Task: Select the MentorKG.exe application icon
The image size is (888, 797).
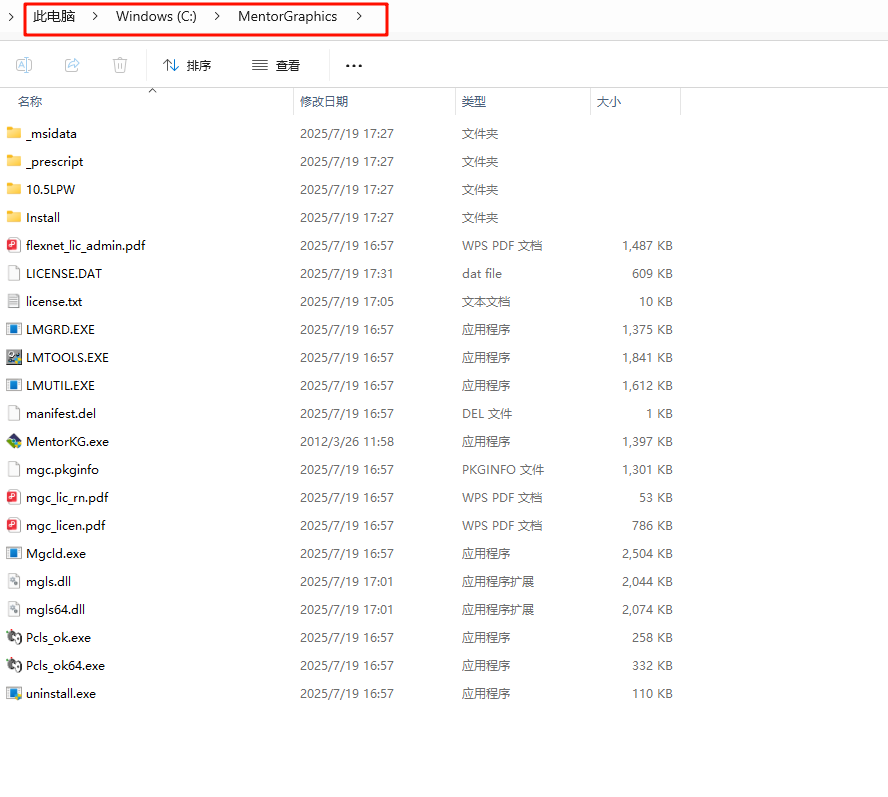Action: click(14, 441)
